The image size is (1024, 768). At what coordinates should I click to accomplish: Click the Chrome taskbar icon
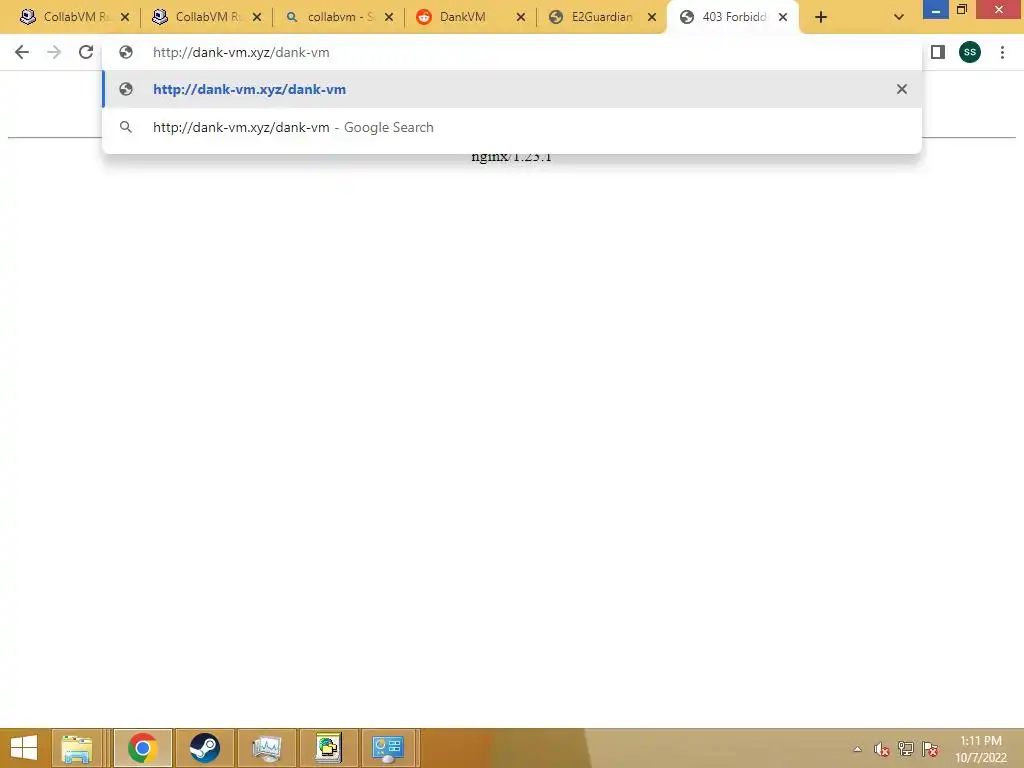tap(142, 748)
